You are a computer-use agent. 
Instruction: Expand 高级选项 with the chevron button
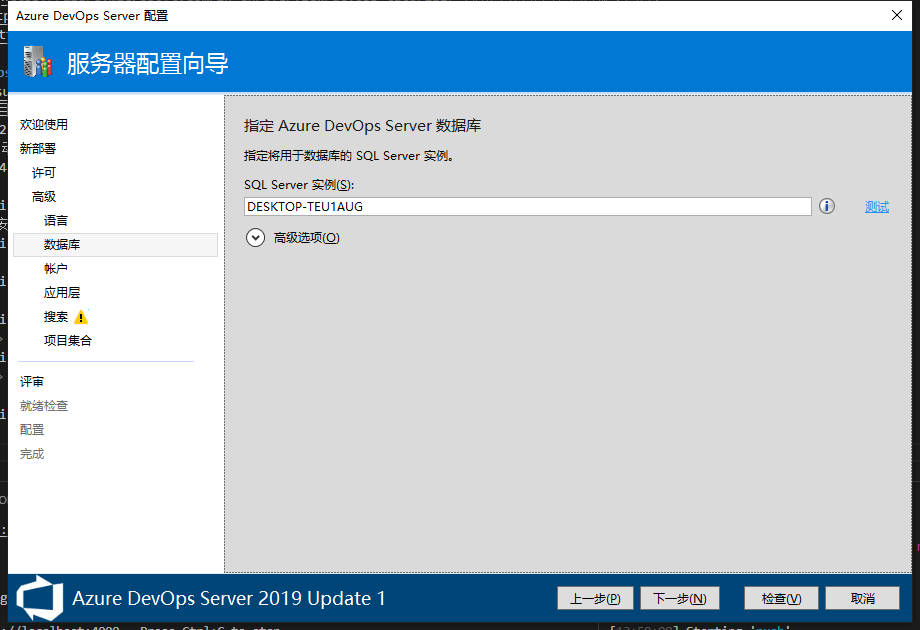[x=255, y=238]
